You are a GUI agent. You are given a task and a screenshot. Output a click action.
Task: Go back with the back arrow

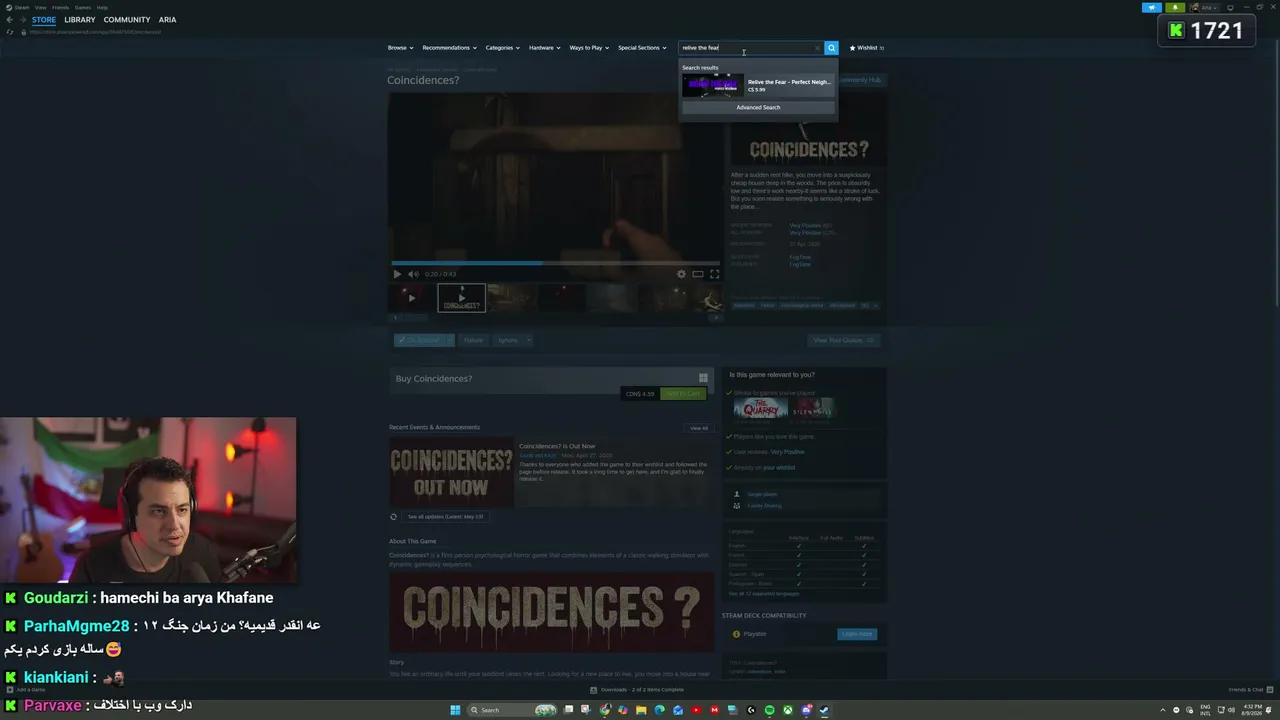point(9,20)
